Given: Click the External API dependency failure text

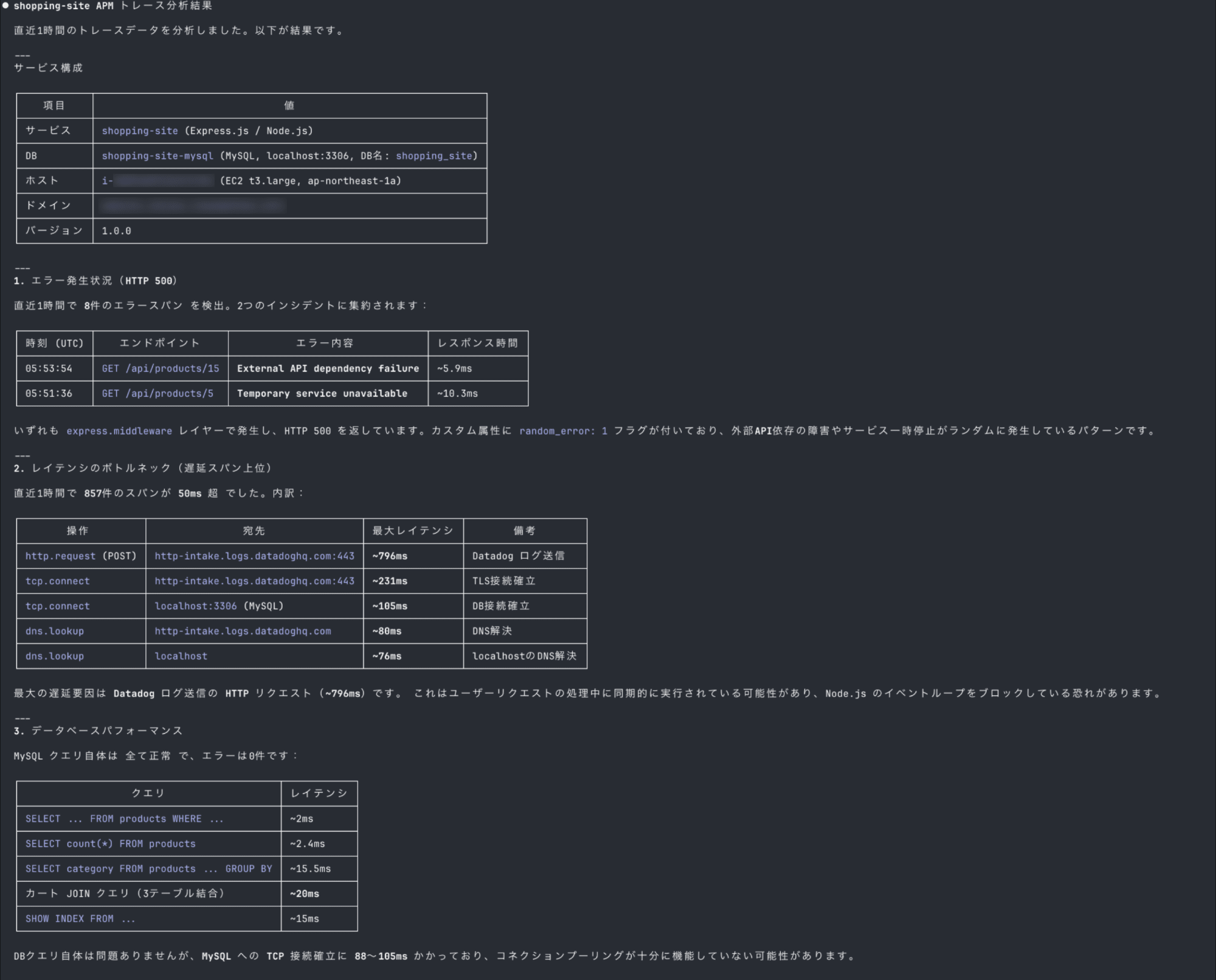Looking at the screenshot, I should coord(328,368).
